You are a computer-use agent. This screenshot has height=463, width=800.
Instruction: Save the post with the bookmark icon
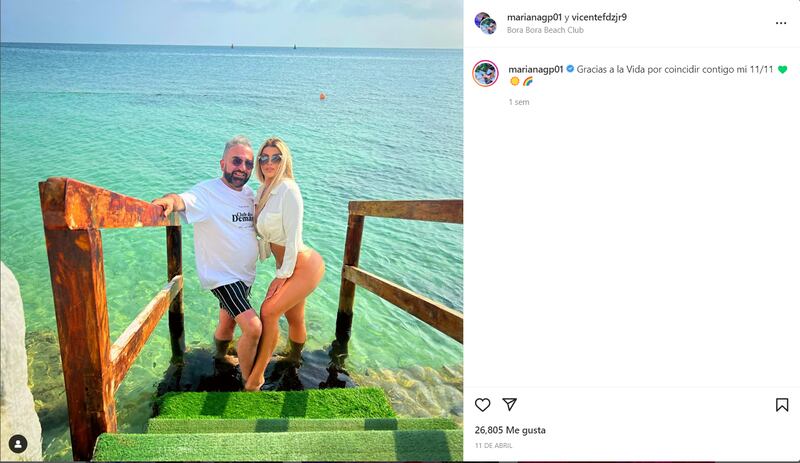coord(782,405)
